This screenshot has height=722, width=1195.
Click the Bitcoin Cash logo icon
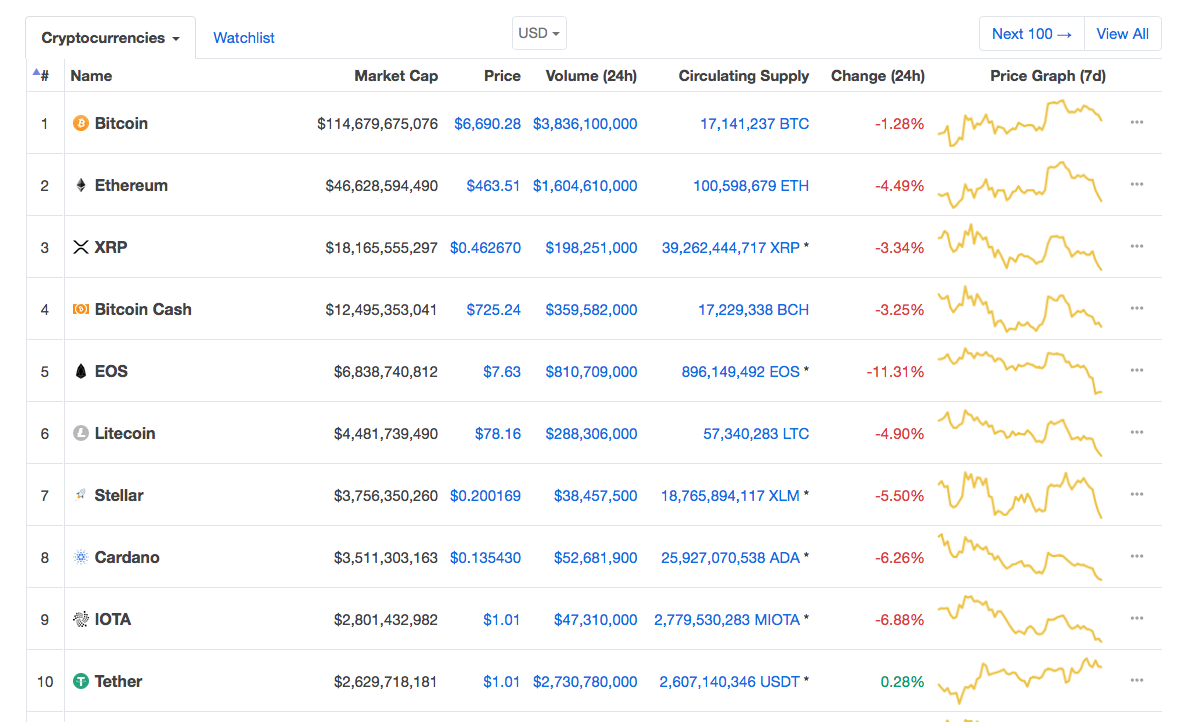point(81,309)
